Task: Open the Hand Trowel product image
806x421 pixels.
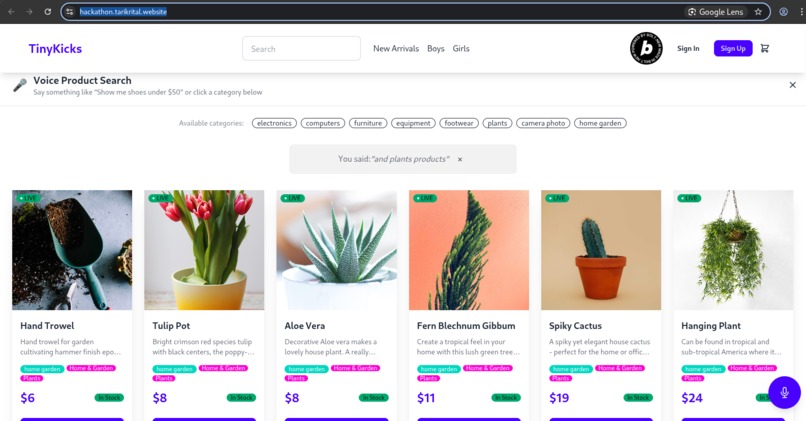Action: [x=72, y=250]
